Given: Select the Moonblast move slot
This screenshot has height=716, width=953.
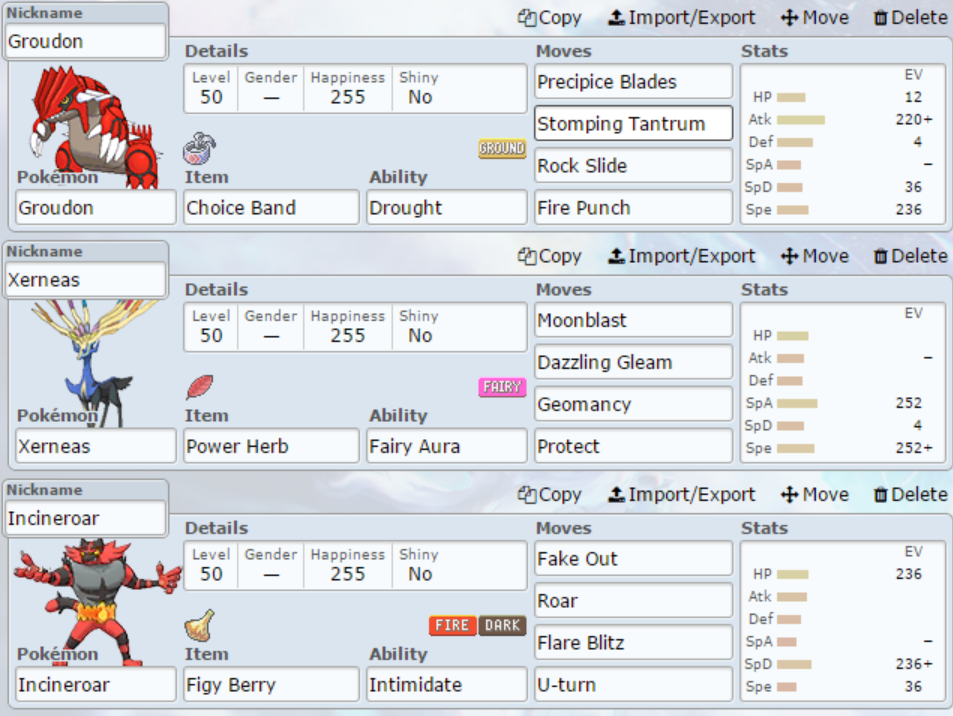Looking at the screenshot, I should point(633,320).
